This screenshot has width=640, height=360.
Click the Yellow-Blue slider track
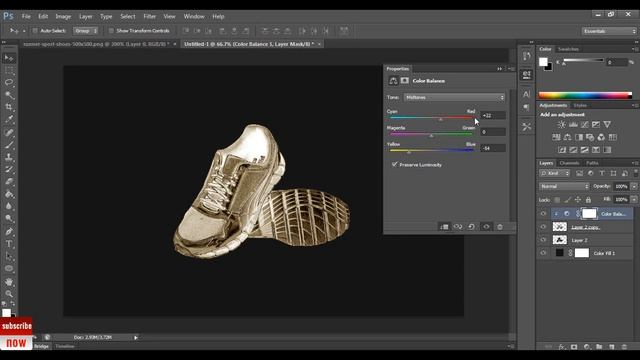[x=431, y=150]
